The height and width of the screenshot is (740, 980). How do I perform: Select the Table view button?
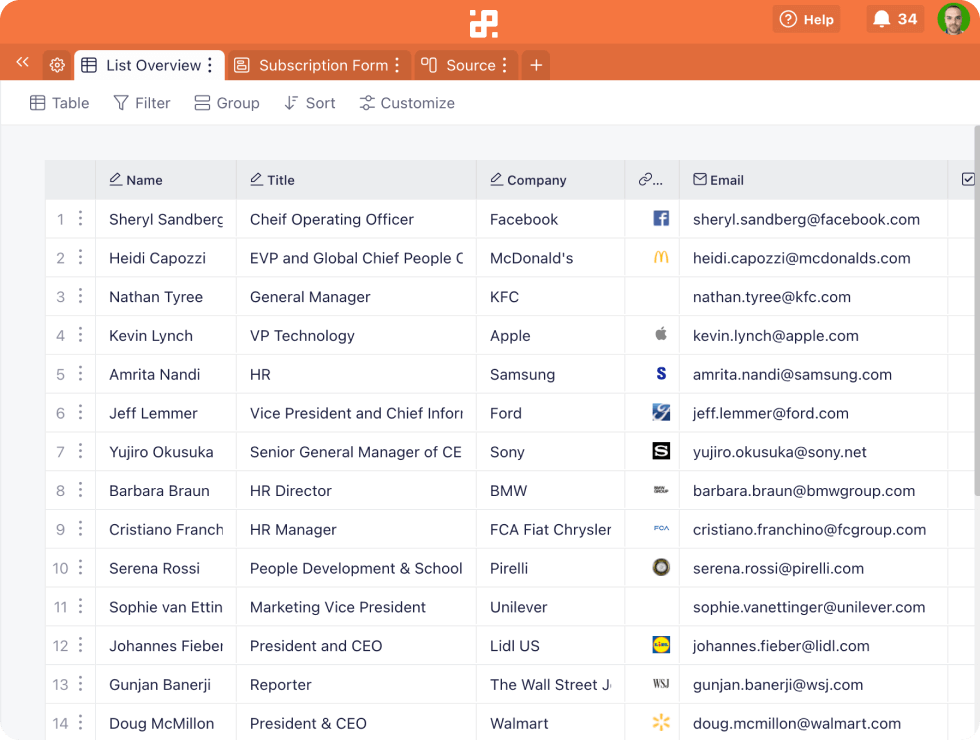pyautogui.click(x=59, y=103)
